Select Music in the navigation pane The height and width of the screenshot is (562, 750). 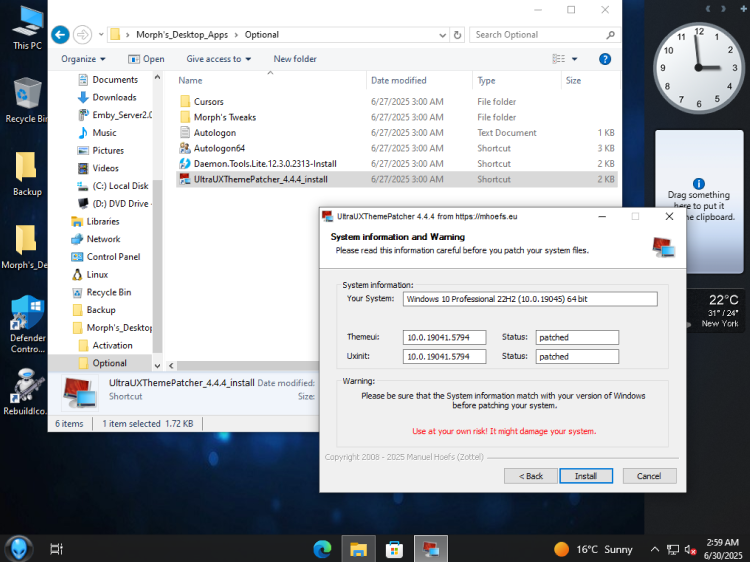[98, 132]
